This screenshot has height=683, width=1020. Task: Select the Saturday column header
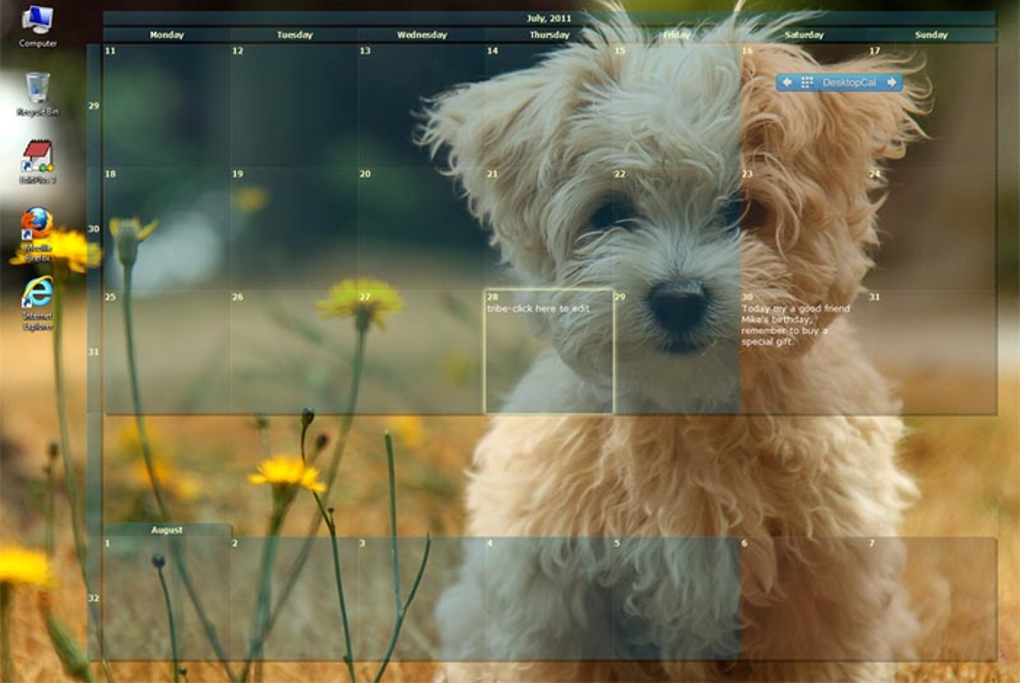(806, 34)
